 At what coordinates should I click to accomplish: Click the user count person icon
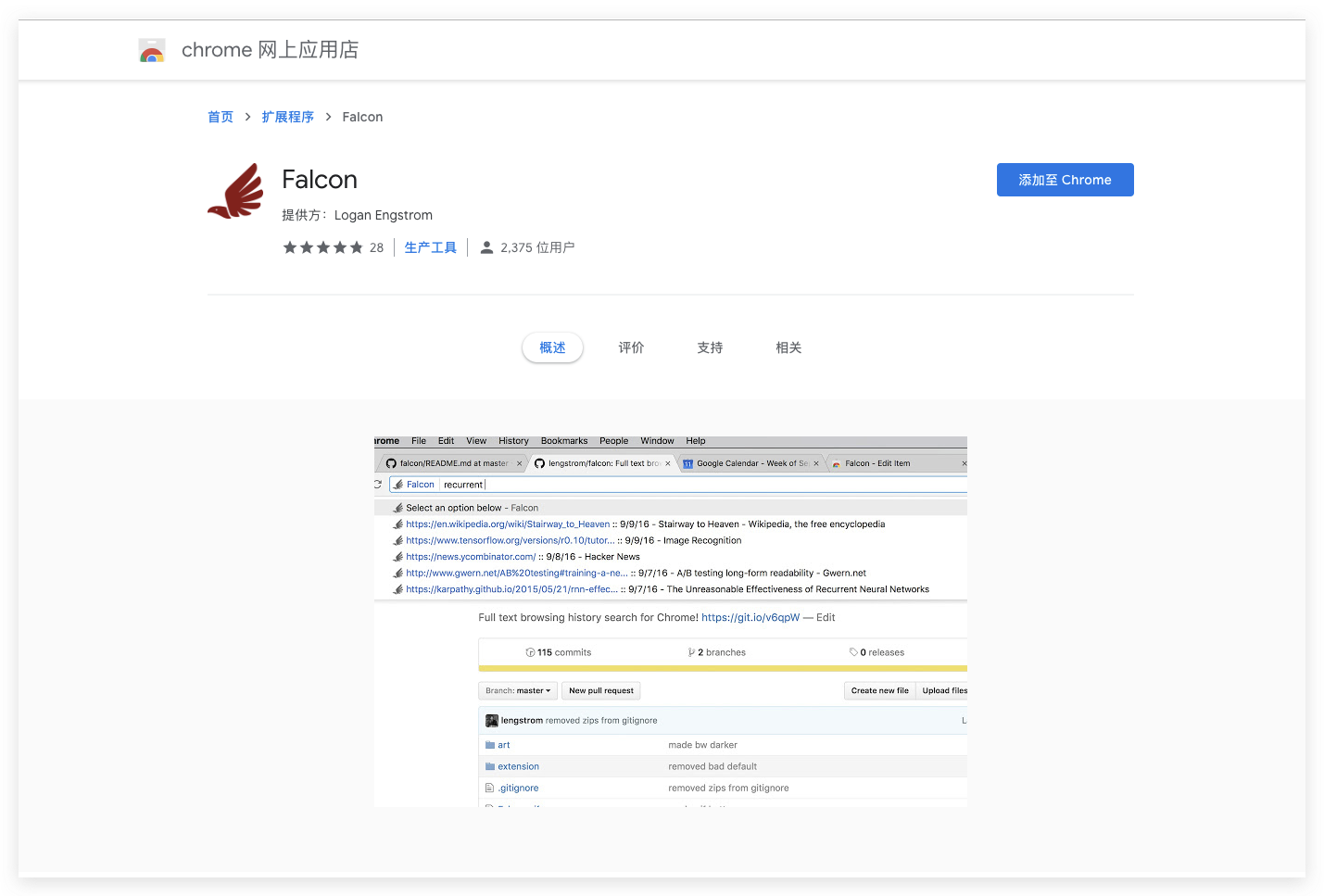[486, 247]
